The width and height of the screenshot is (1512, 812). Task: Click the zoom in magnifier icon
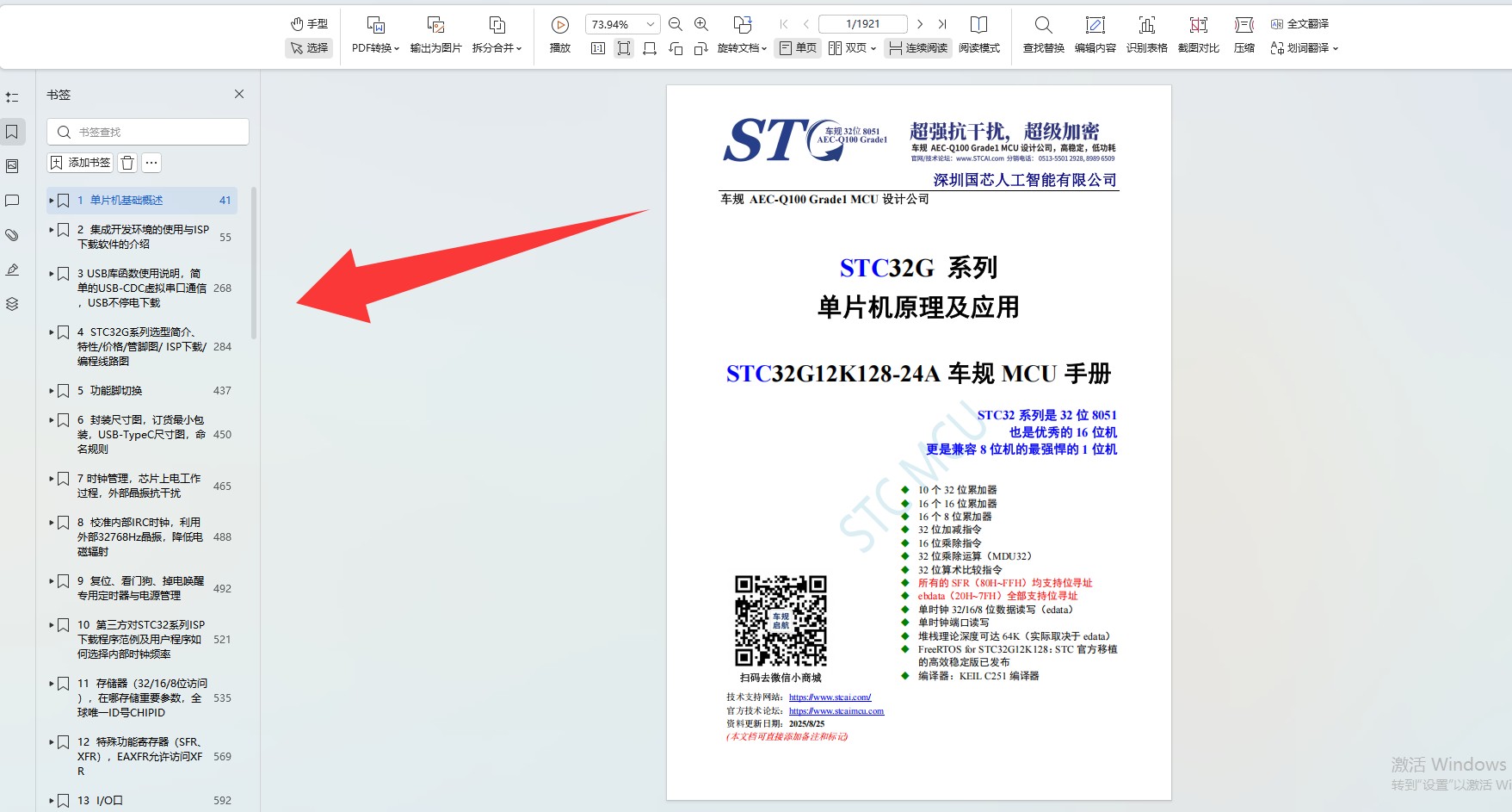701,25
